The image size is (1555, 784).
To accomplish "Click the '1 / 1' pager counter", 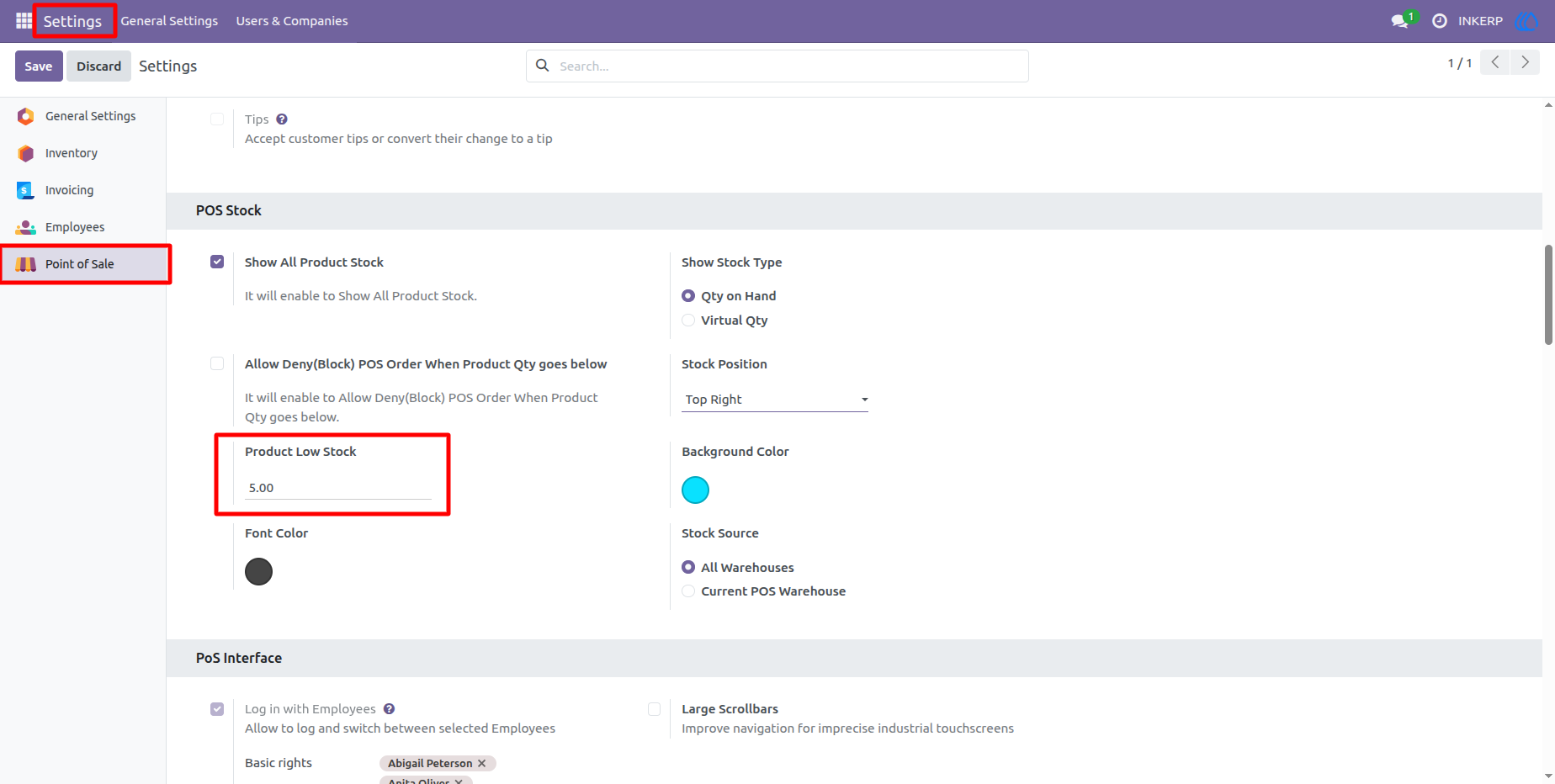I will 1460,63.
